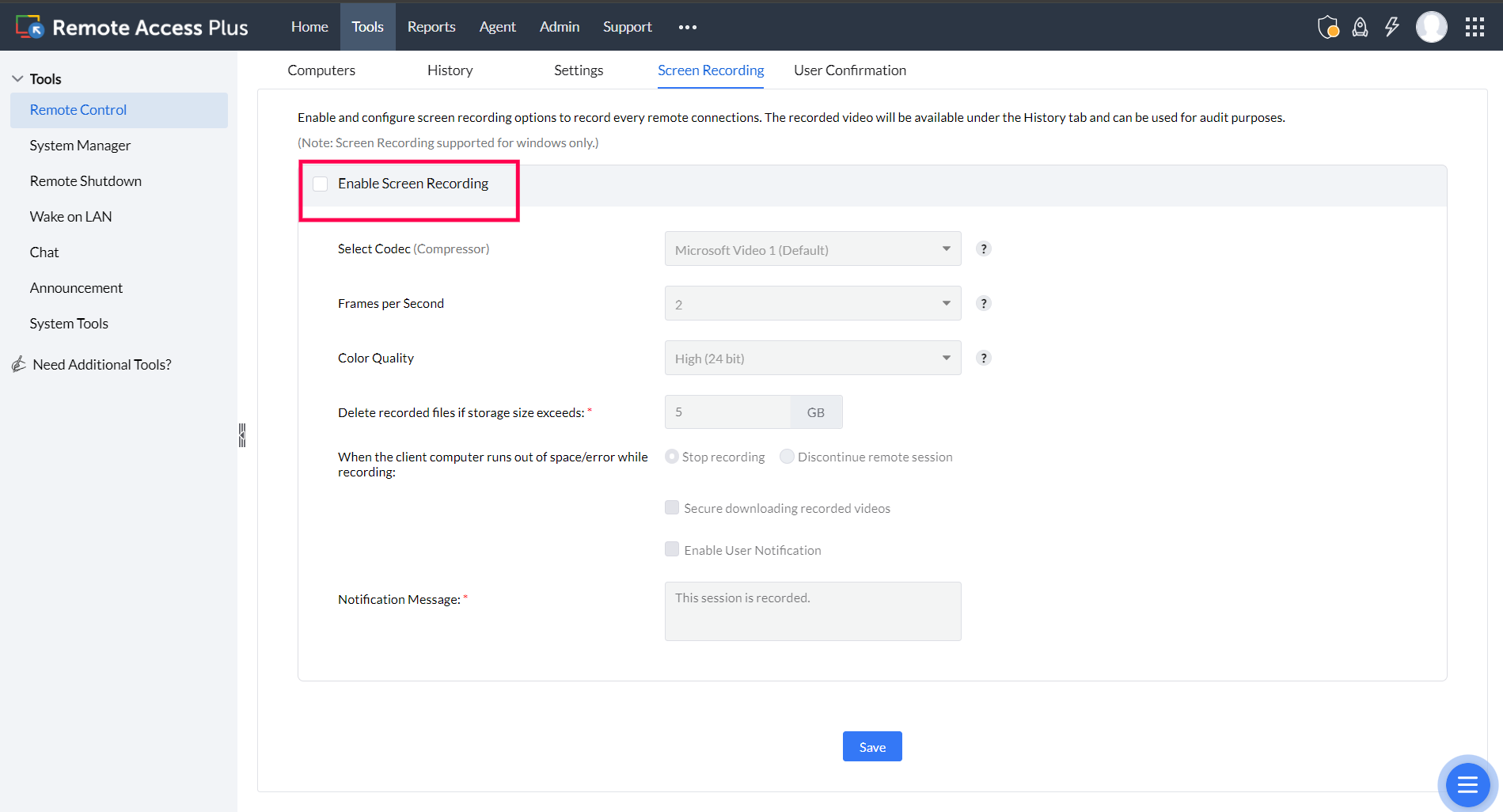Click the Notification Message text area

pyautogui.click(x=813, y=611)
